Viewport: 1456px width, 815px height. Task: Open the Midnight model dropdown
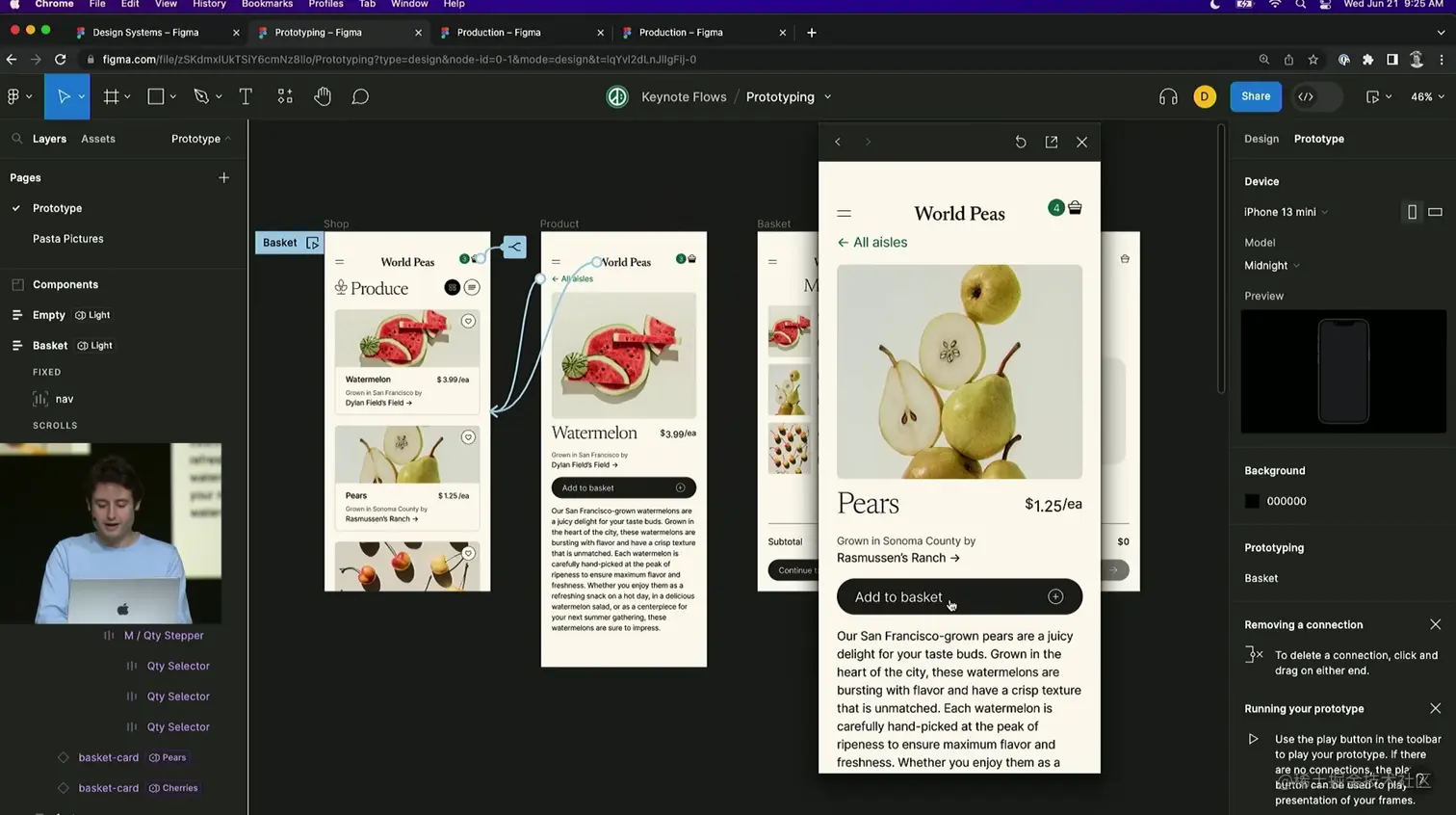pyautogui.click(x=1272, y=266)
